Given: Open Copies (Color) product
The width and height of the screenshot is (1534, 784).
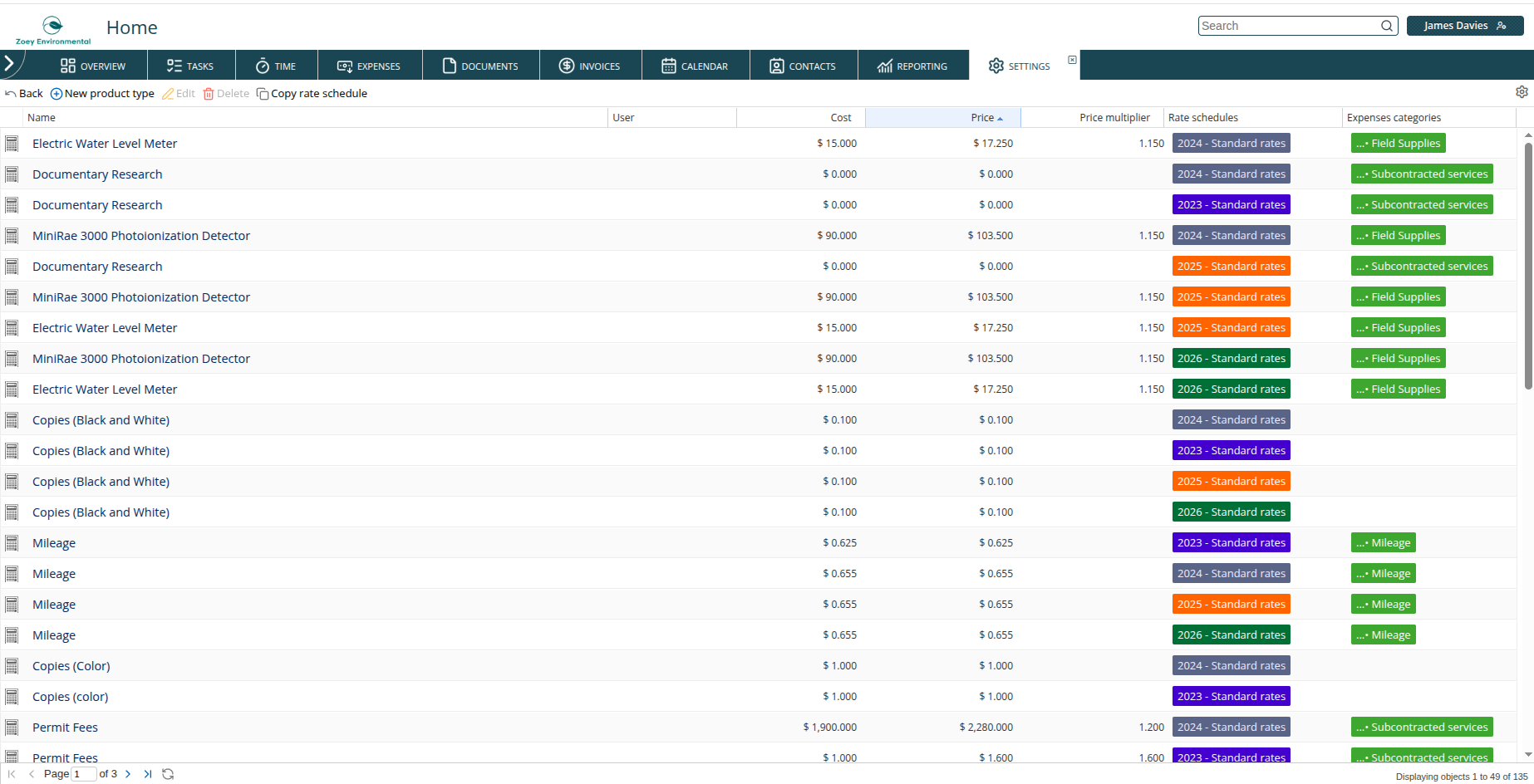Looking at the screenshot, I should click(71, 666).
